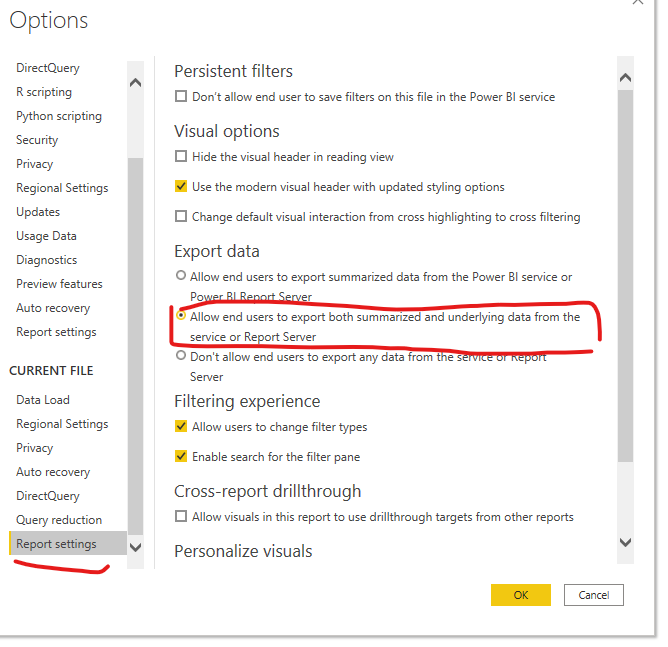Viewport: 668px width, 647px height.
Task: Open current file Privacy settings
Action: [35, 448]
